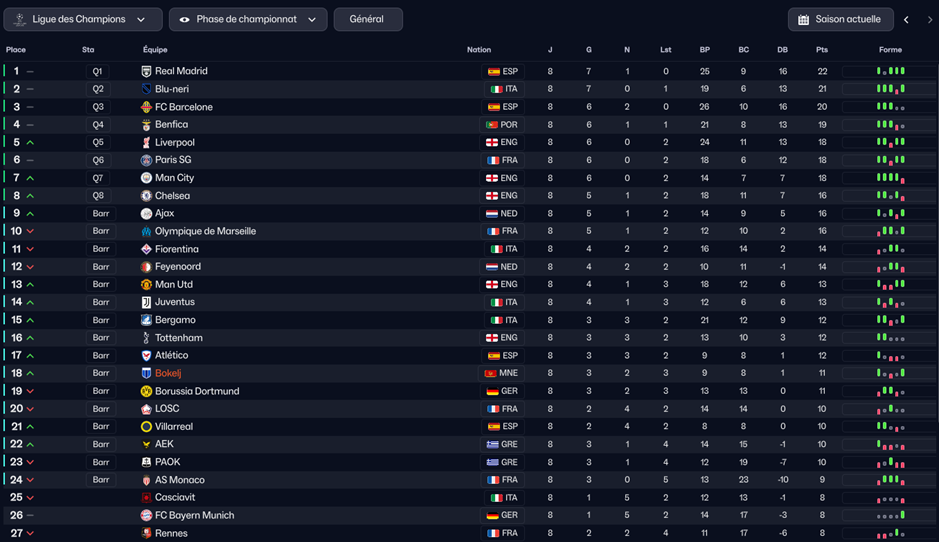Click Liverpool's form indicator bars

(x=890, y=143)
